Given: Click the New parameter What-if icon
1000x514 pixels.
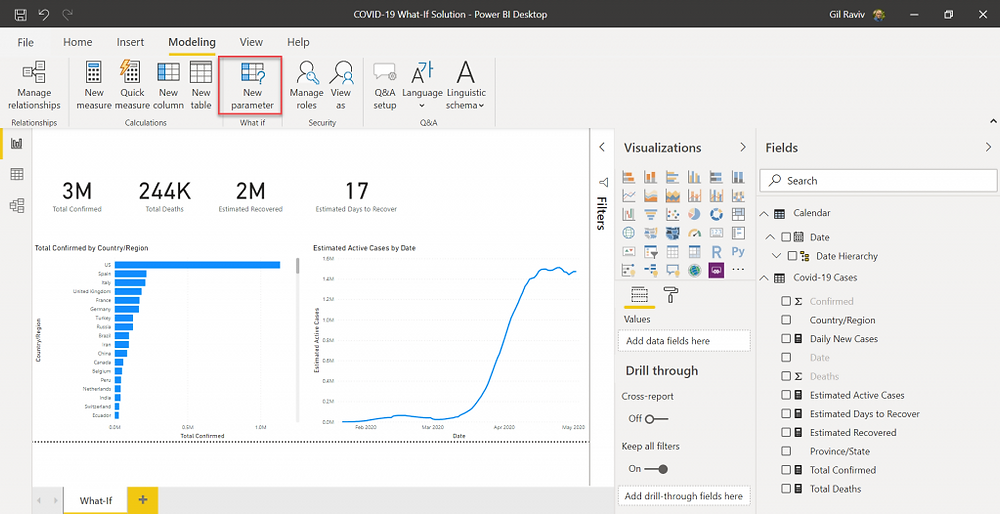Looking at the screenshot, I should 252,86.
